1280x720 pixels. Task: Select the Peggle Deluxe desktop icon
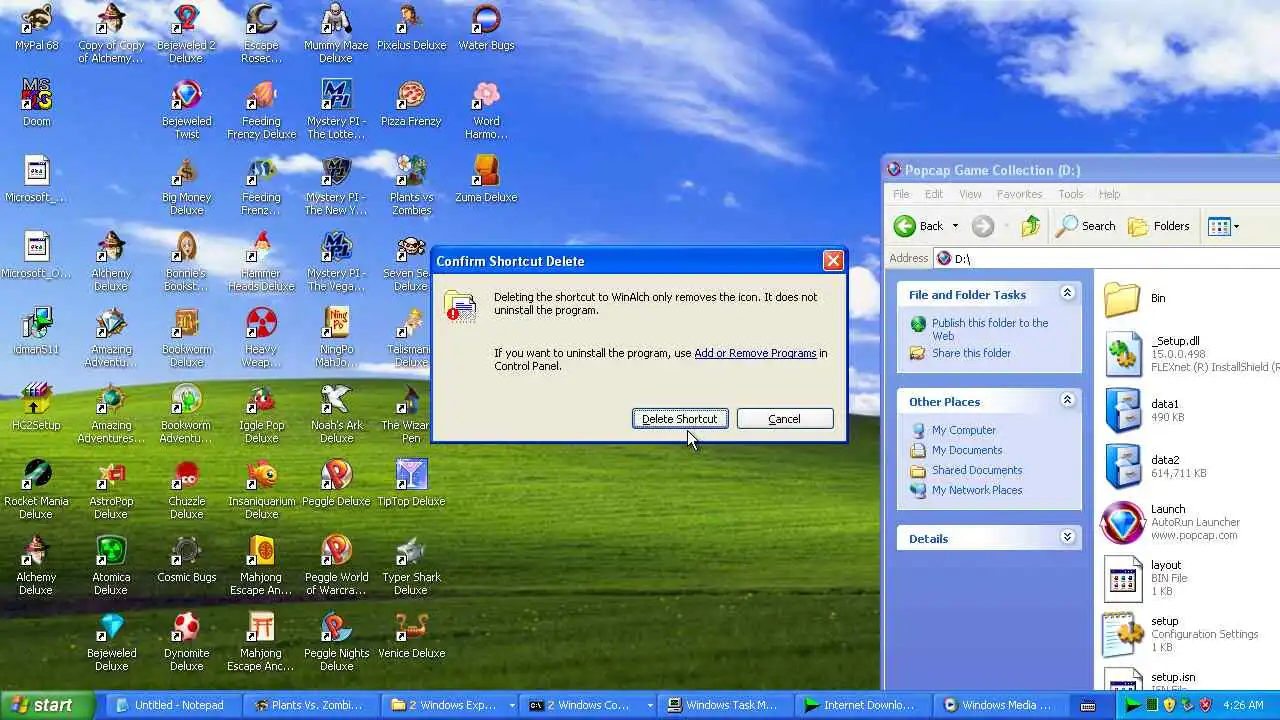336,484
